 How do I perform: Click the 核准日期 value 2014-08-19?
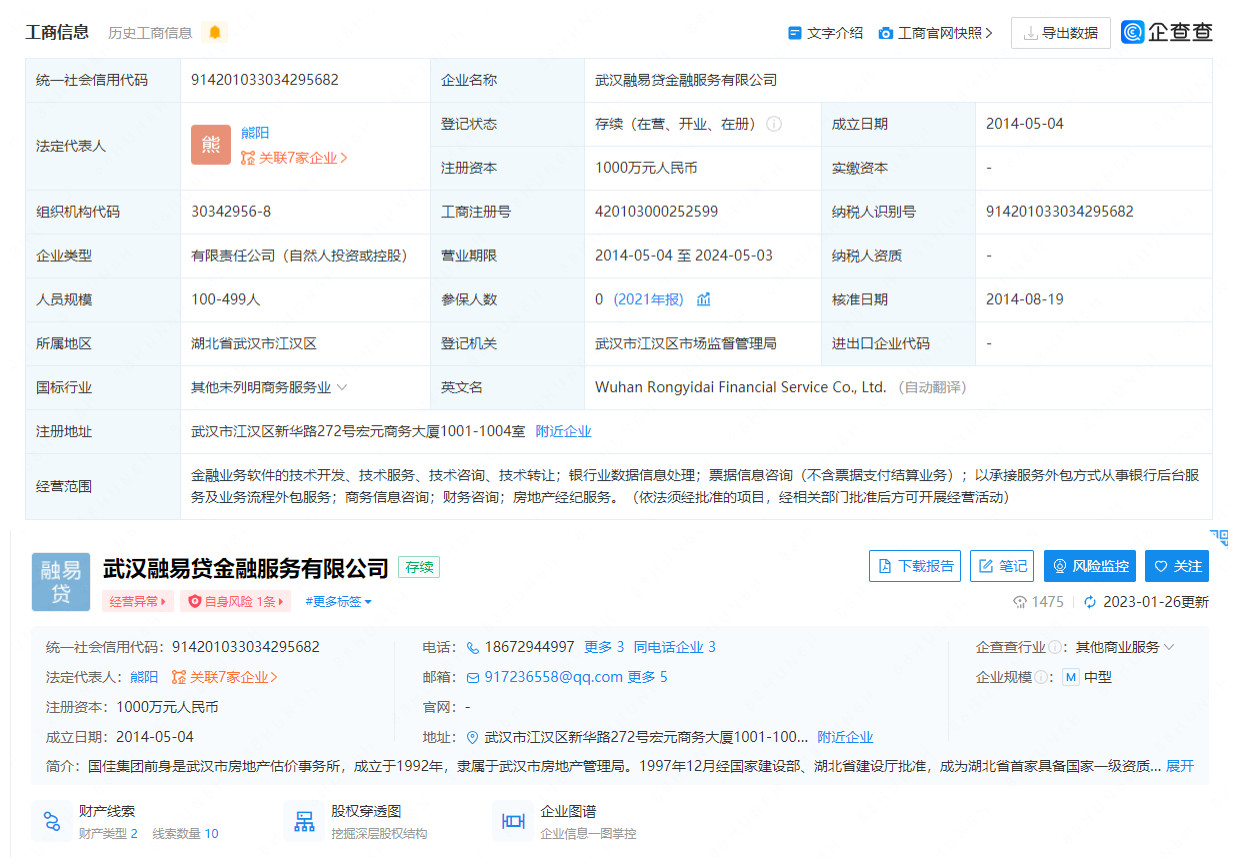[x=1025, y=299]
